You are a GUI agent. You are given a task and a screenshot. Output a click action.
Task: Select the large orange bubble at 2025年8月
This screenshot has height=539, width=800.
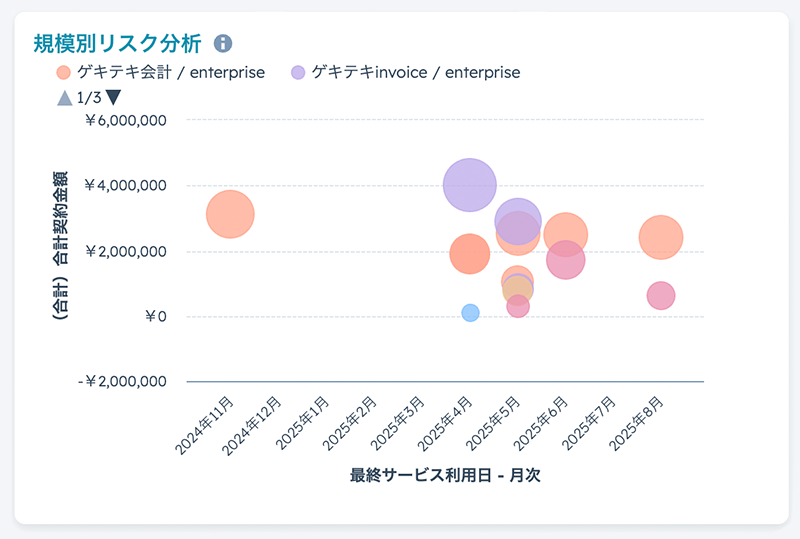pyautogui.click(x=660, y=237)
